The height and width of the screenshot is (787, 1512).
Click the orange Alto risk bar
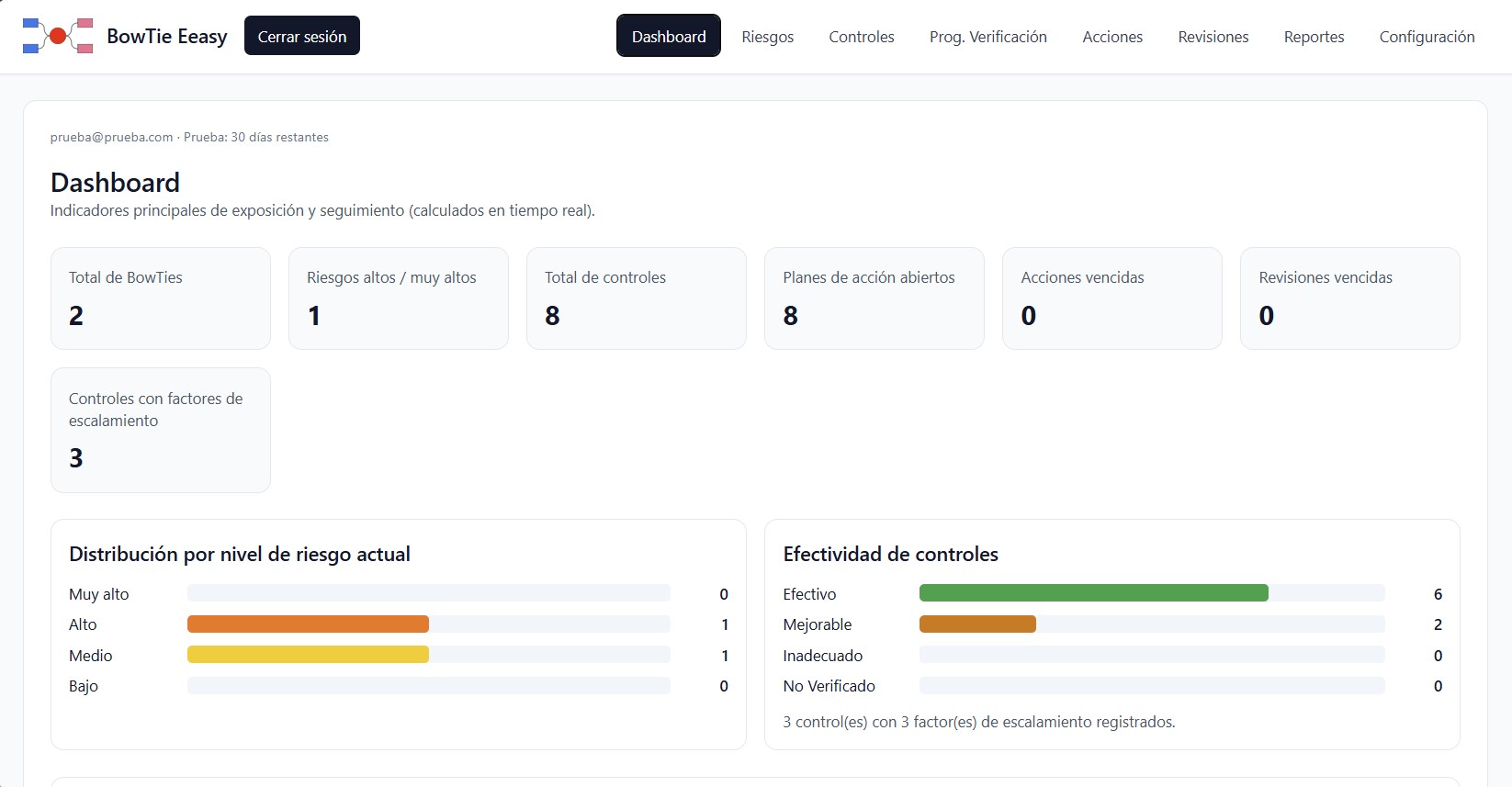point(308,624)
